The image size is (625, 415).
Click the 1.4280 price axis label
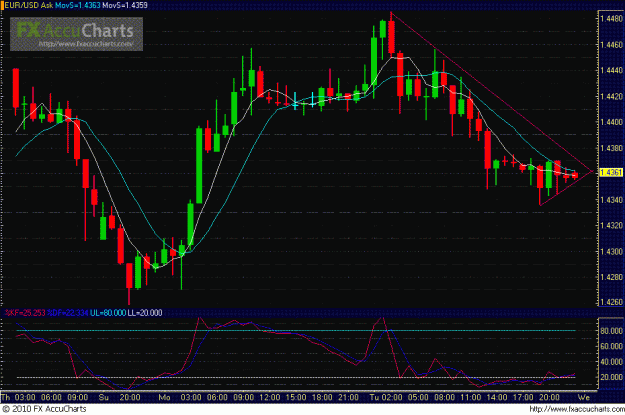(x=611, y=277)
